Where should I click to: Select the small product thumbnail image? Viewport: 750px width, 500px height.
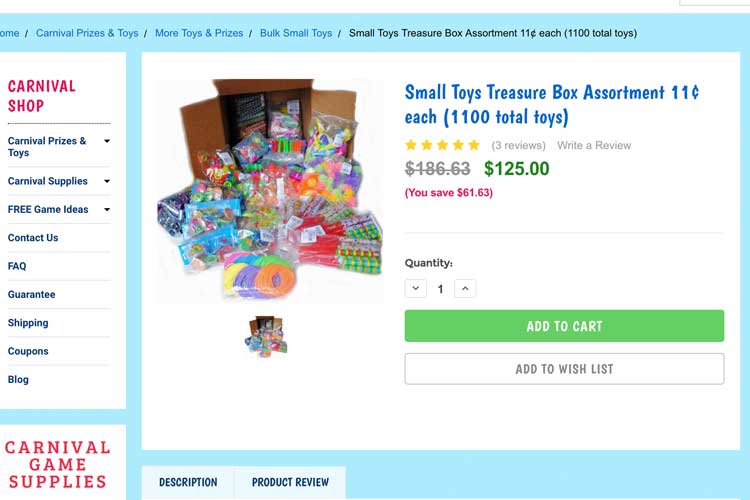[266, 336]
